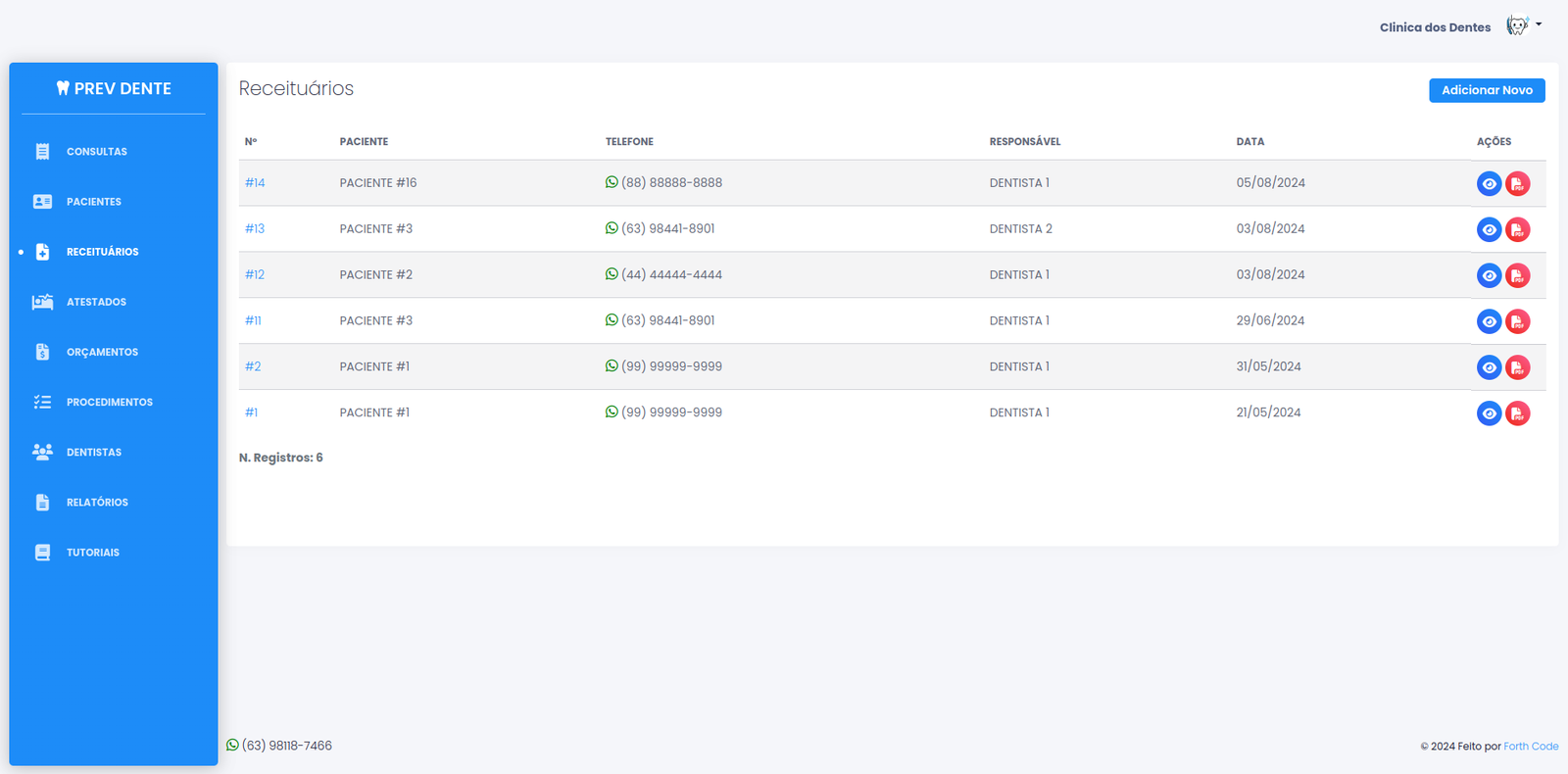The image size is (1568, 774).
Task: Export prescription #12 as PDF
Action: click(1517, 276)
